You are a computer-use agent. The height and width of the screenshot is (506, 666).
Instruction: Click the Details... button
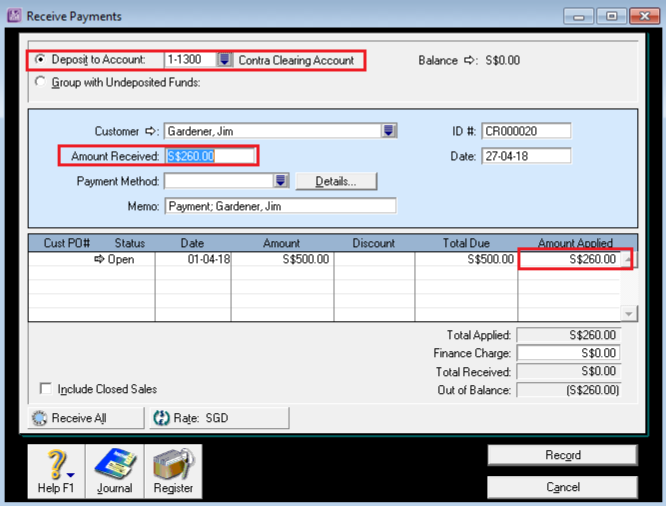(x=336, y=181)
